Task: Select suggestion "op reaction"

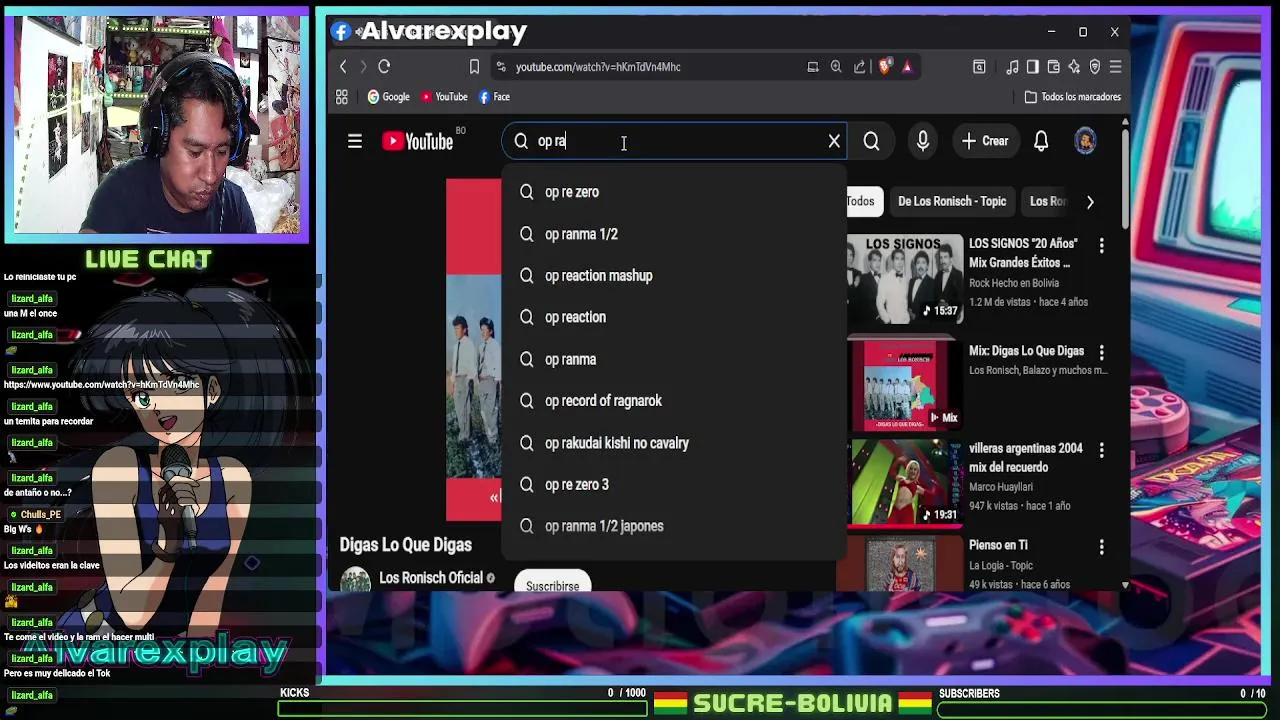Action: tap(673, 317)
